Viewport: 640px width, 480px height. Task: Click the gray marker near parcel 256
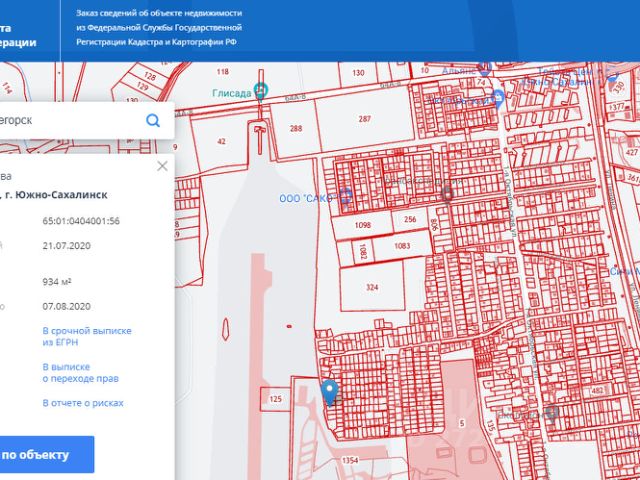(x=447, y=193)
